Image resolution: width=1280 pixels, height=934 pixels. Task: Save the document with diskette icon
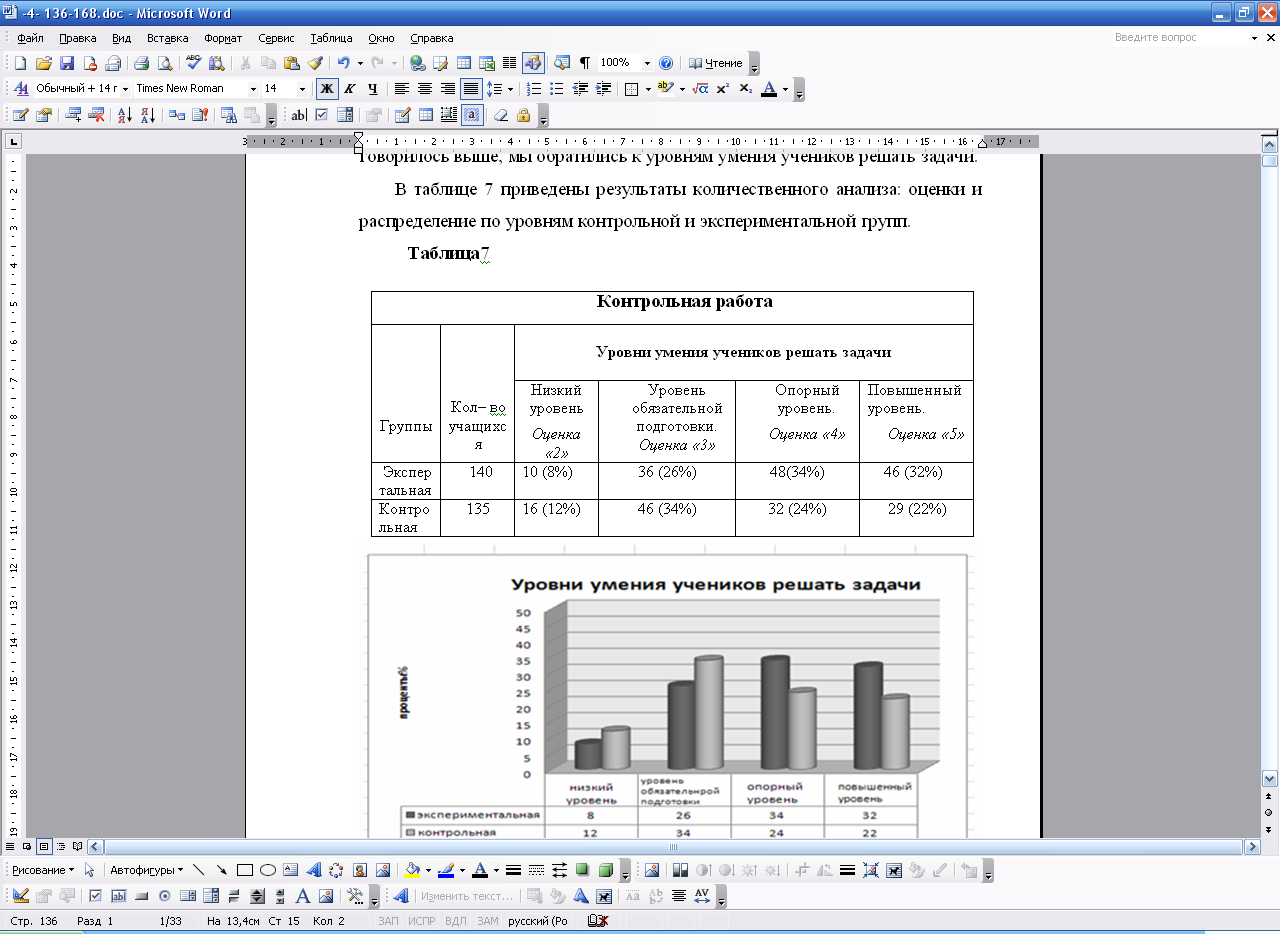pyautogui.click(x=67, y=63)
